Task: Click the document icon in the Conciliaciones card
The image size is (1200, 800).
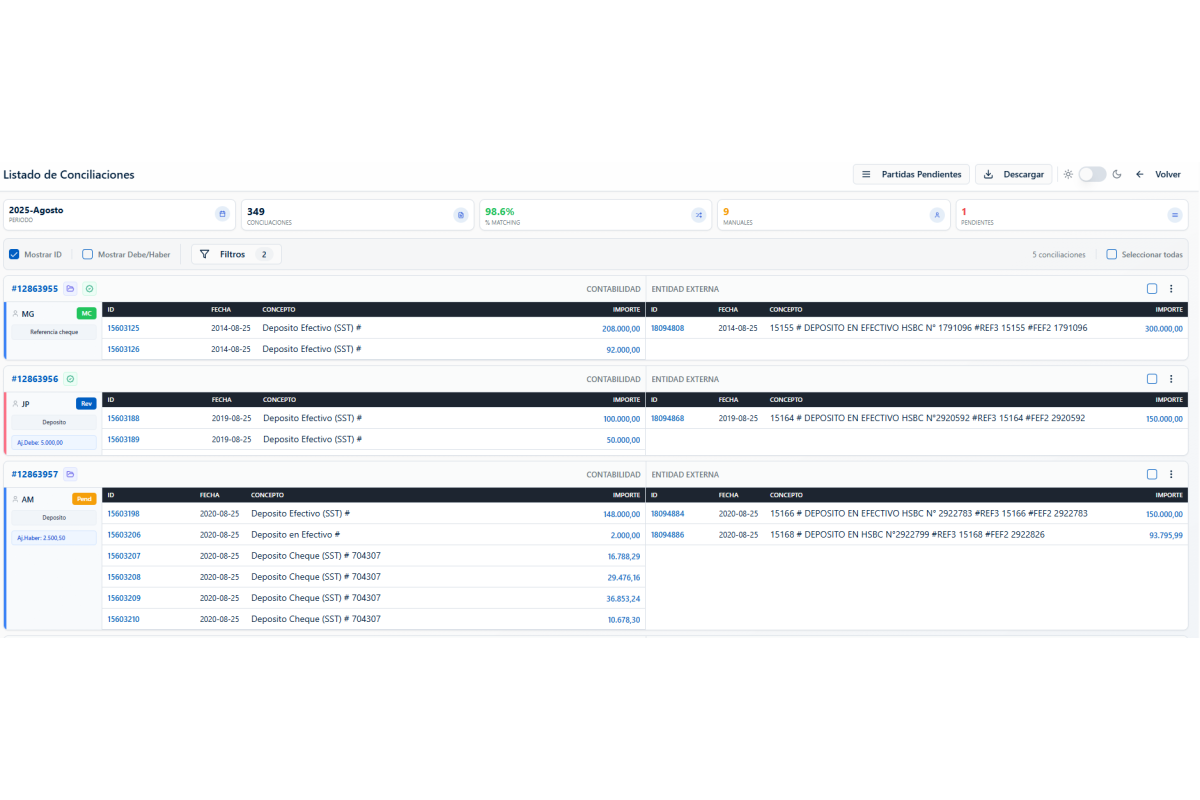Action: tap(460, 215)
